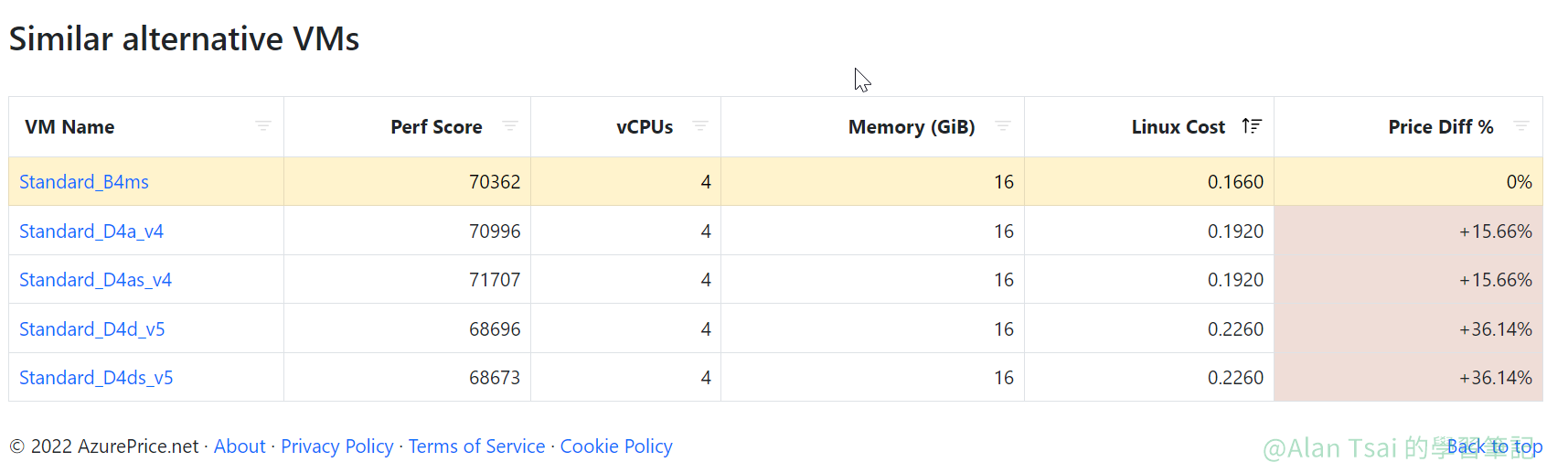Open the Standard_B4ms VM link
This screenshot has height=473, width=1568.
(84, 182)
